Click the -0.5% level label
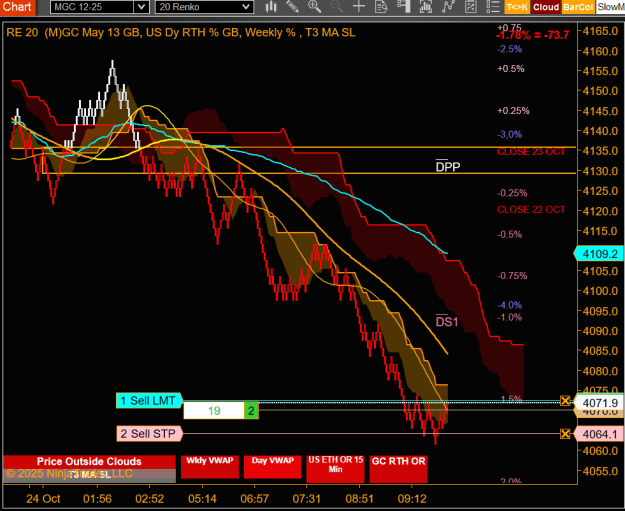Screen dimensions: 625x511 click(509, 234)
